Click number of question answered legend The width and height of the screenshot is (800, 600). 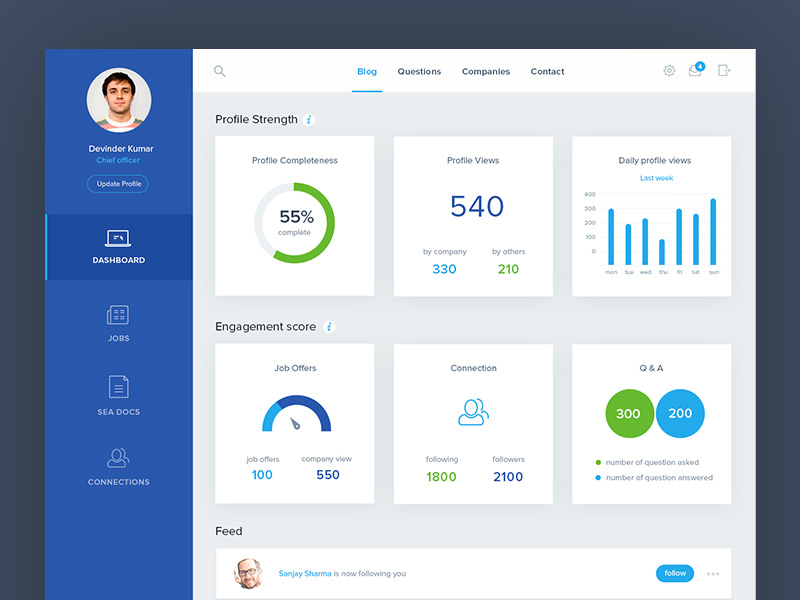click(659, 478)
